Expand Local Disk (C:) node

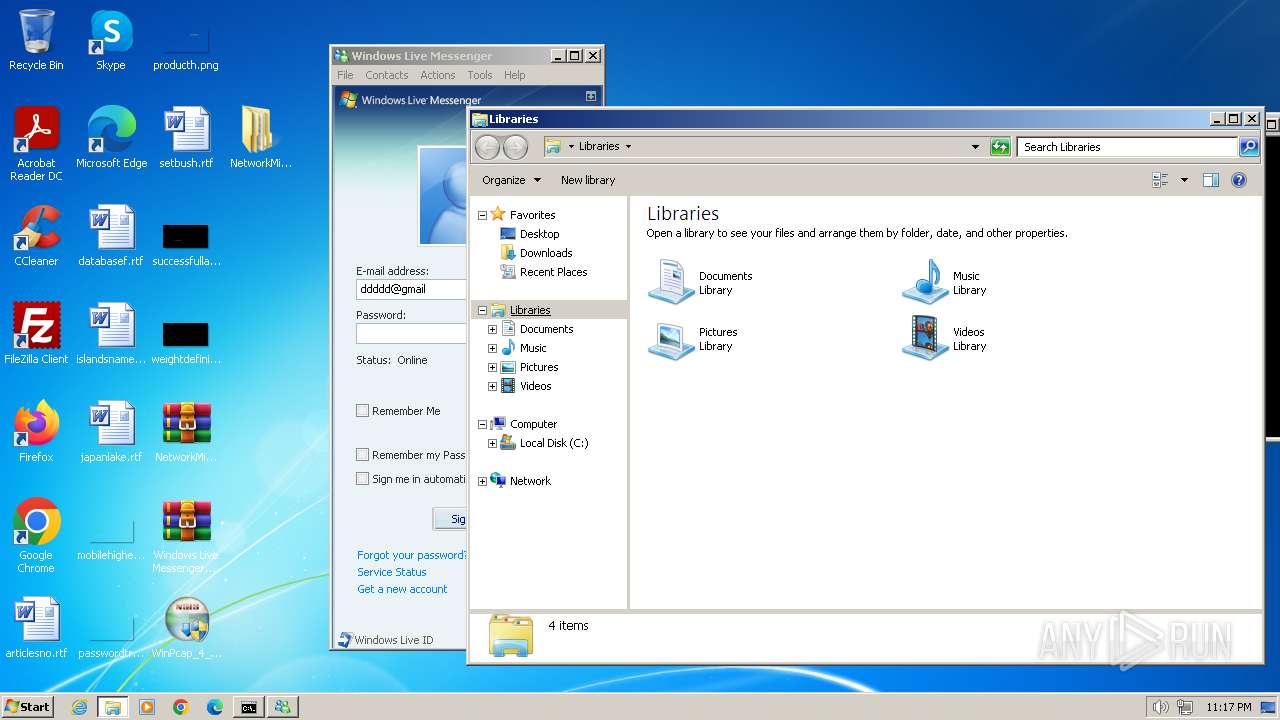coord(492,443)
